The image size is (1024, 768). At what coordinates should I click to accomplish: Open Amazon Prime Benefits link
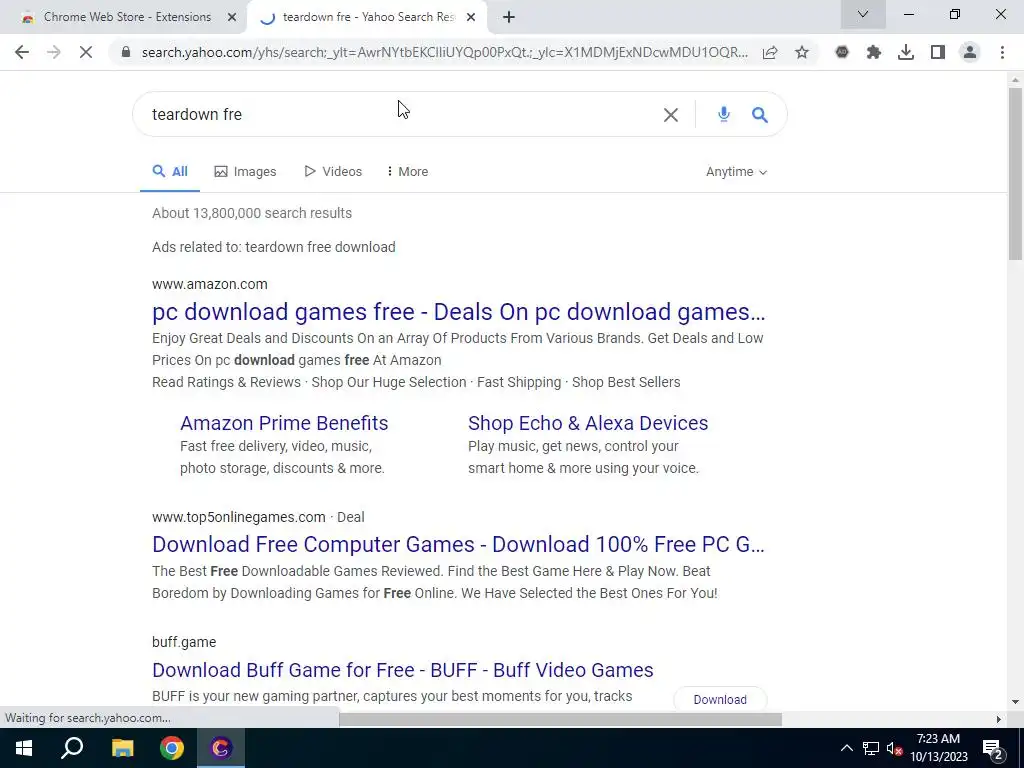pyautogui.click(x=284, y=423)
